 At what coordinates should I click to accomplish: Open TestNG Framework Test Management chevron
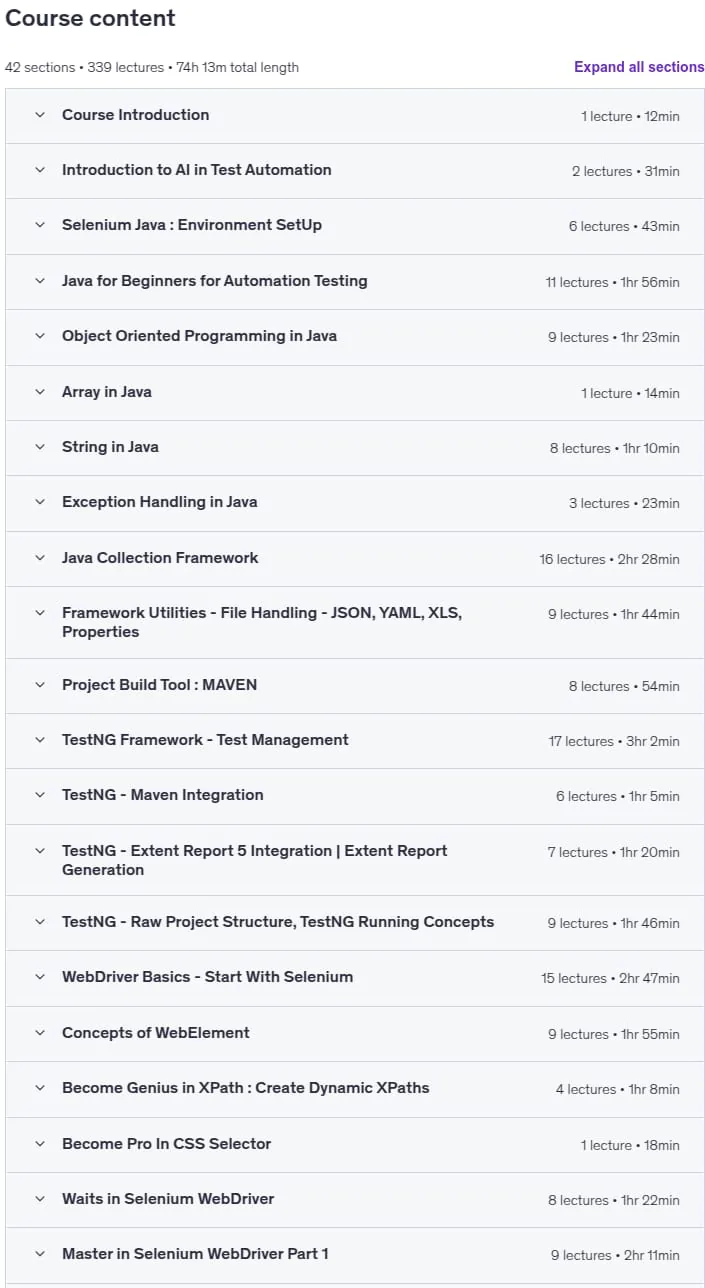(x=40, y=740)
